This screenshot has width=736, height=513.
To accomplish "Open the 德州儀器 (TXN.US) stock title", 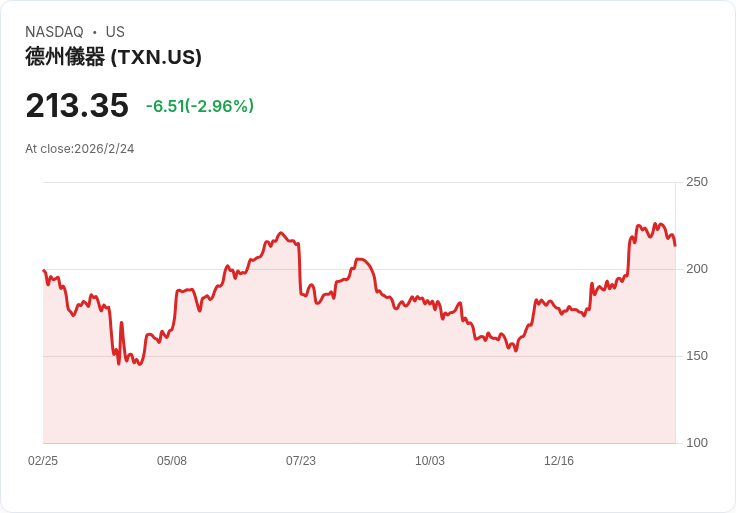I will [113, 58].
